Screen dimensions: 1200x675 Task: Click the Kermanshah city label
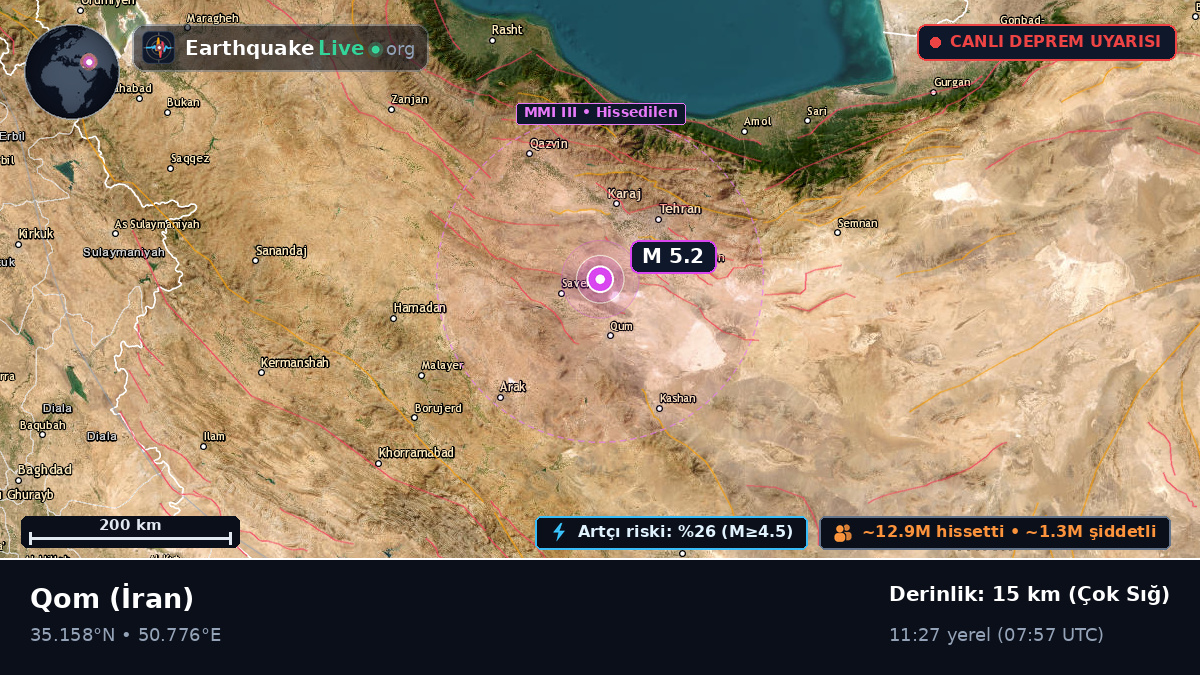tap(294, 362)
